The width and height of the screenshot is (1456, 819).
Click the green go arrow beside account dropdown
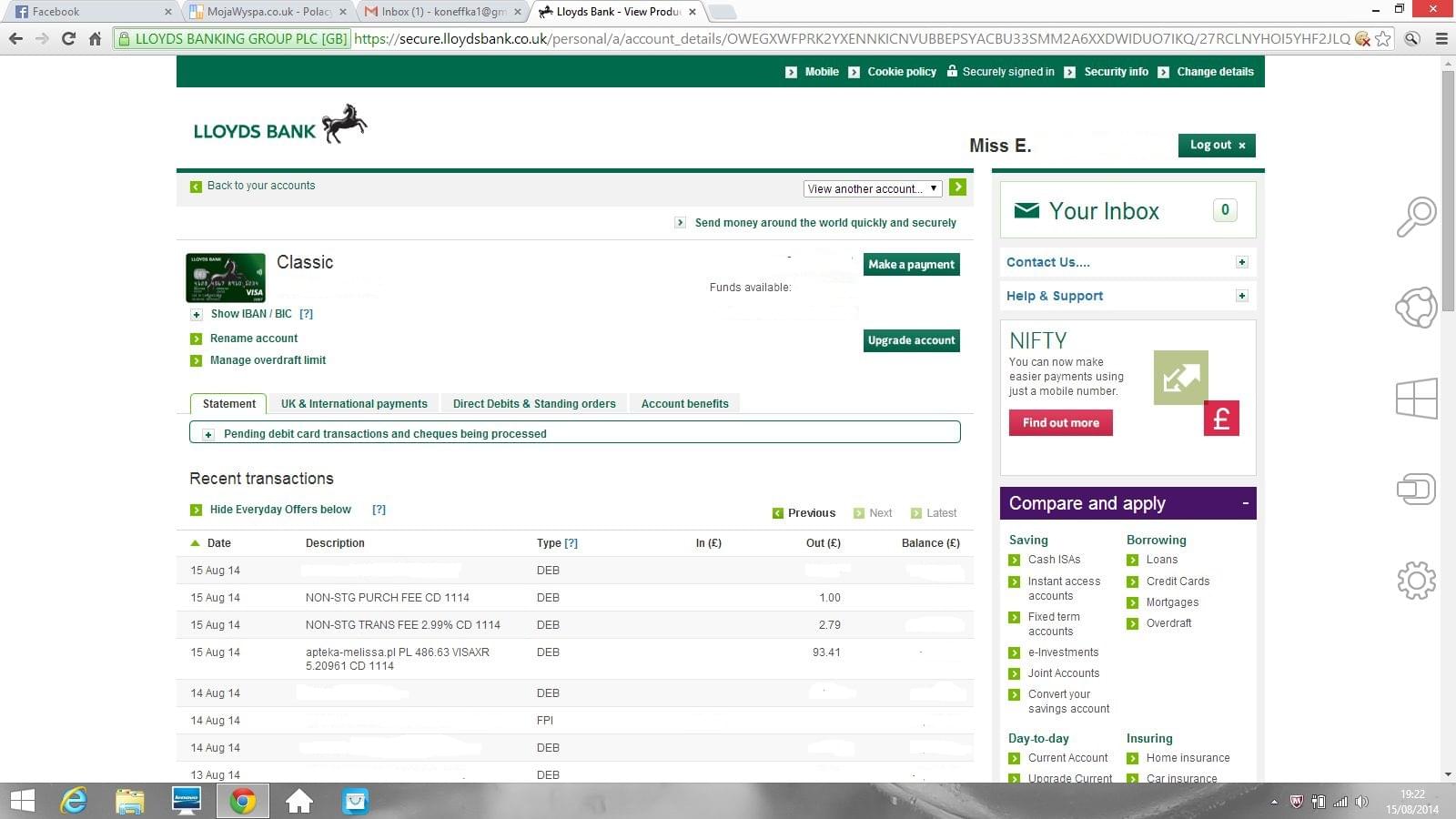point(957,187)
